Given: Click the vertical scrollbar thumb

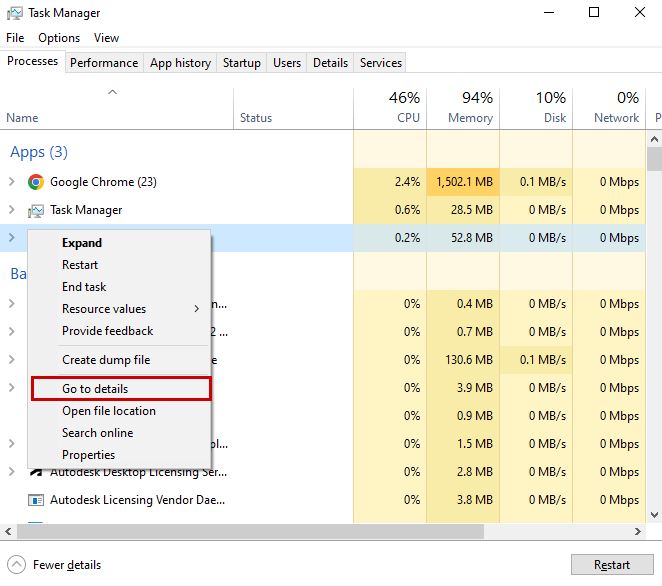Looking at the screenshot, I should coord(655,160).
